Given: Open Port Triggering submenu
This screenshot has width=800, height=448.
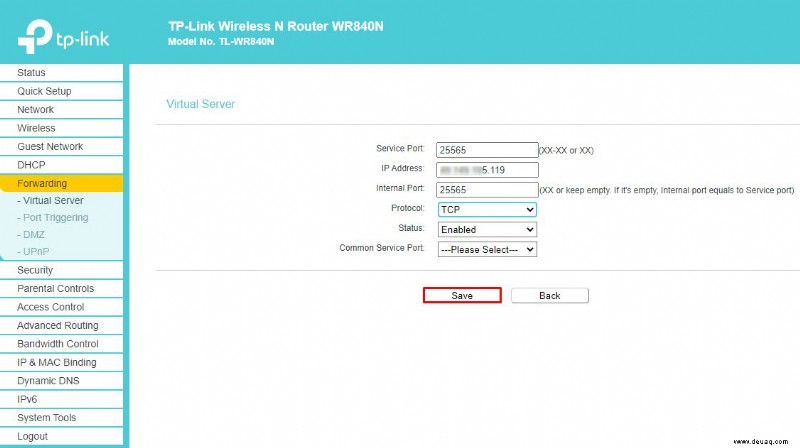Looking at the screenshot, I should tap(53, 217).
